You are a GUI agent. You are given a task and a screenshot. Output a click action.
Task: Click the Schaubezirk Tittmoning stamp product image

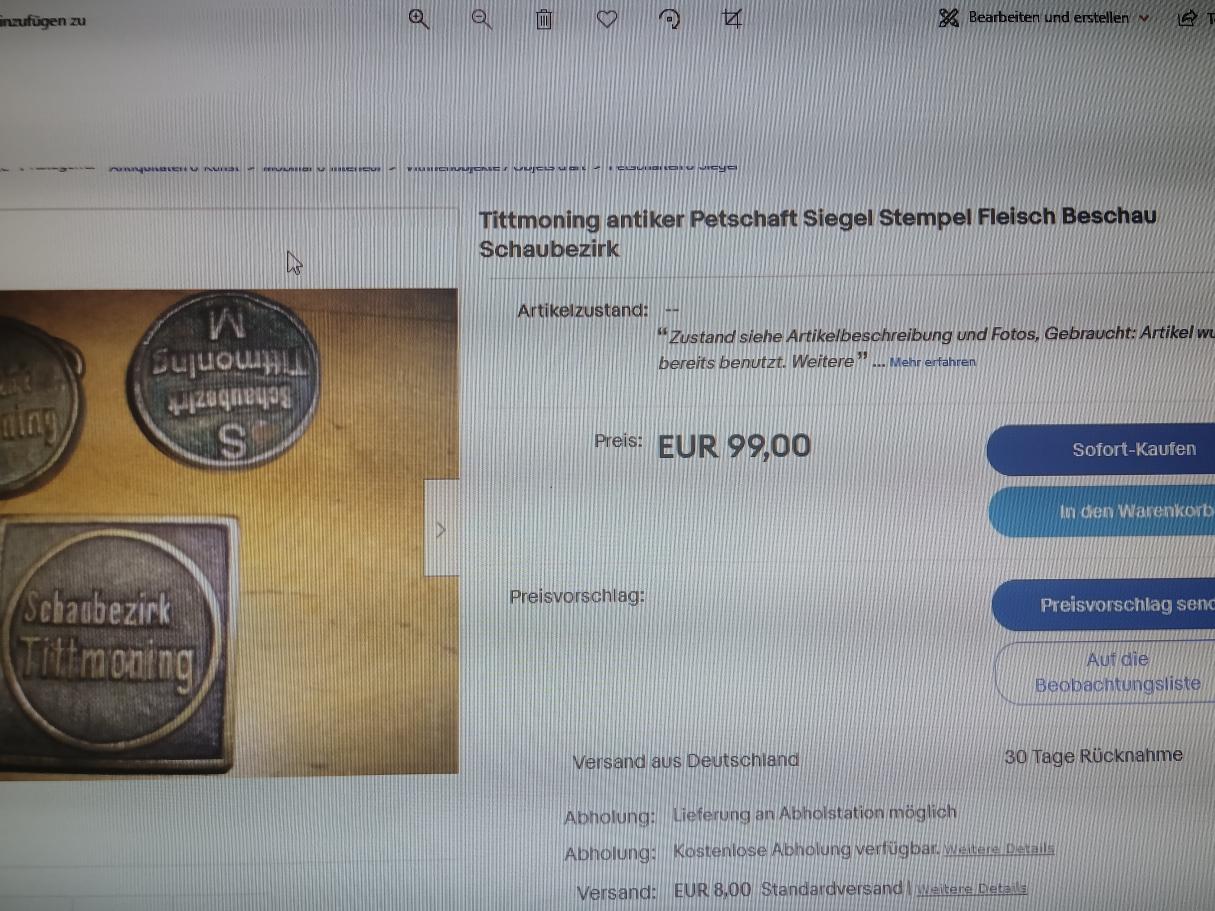coord(229,531)
